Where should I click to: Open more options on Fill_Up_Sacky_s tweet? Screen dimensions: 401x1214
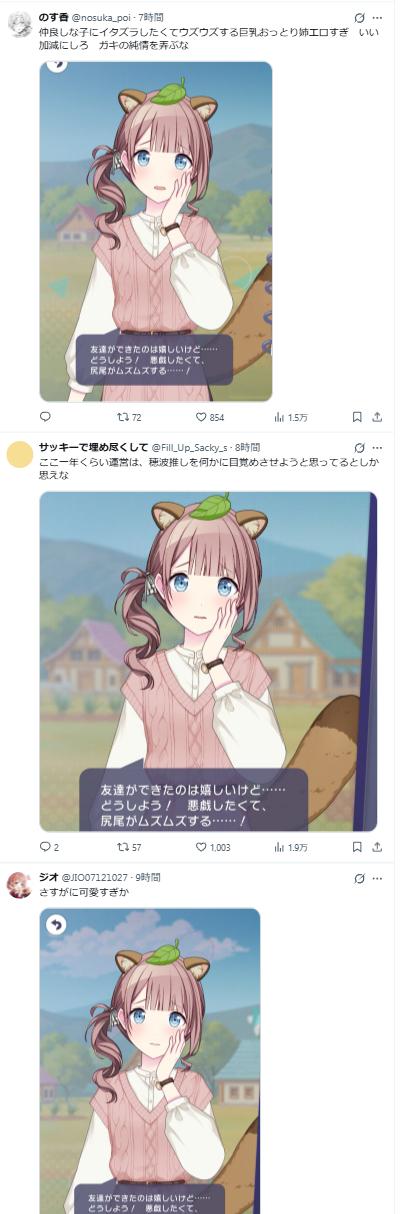tap(377, 447)
